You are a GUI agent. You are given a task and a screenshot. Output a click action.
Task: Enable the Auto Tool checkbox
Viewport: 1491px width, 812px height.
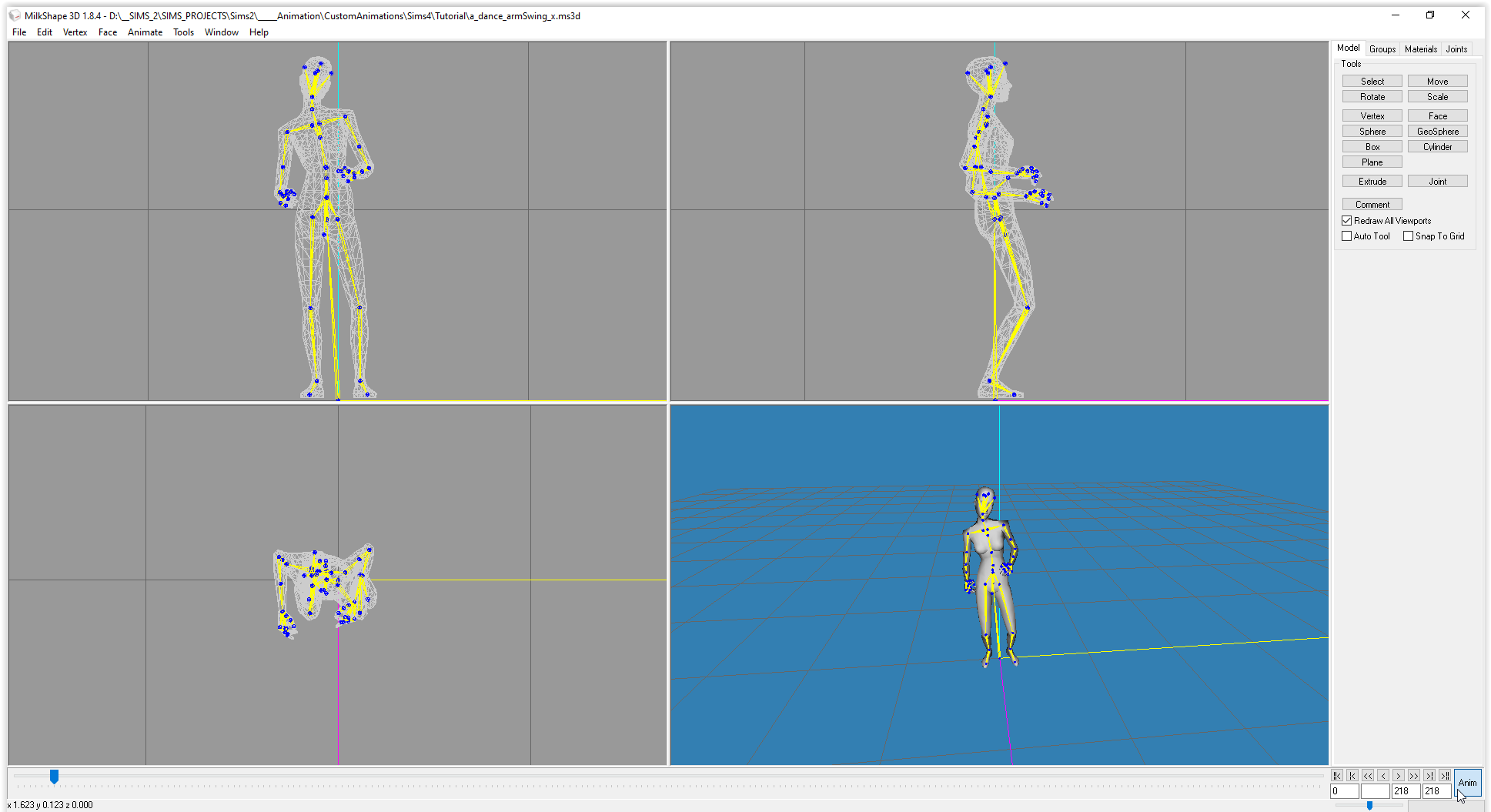[1347, 236]
